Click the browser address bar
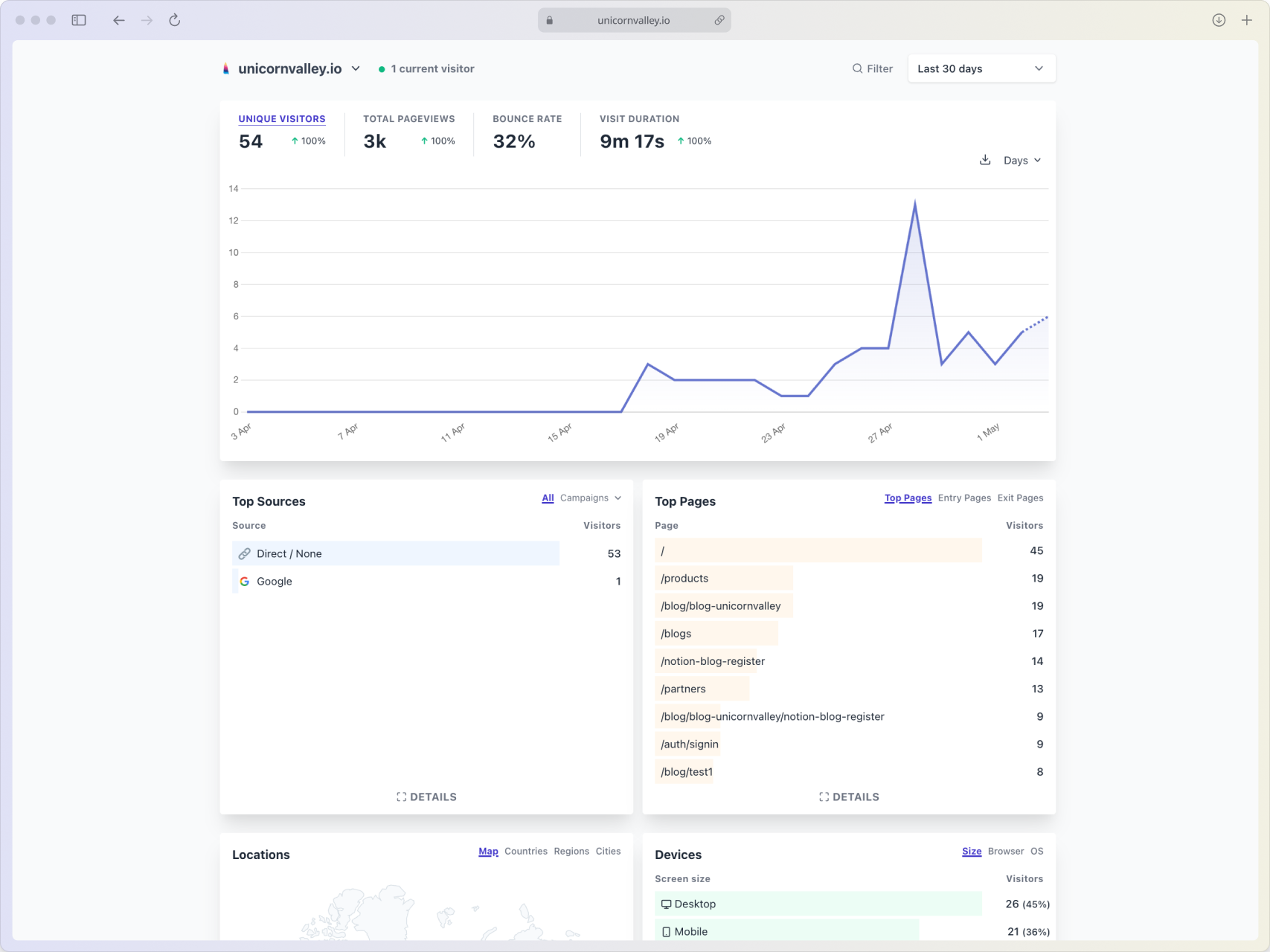 [634, 21]
